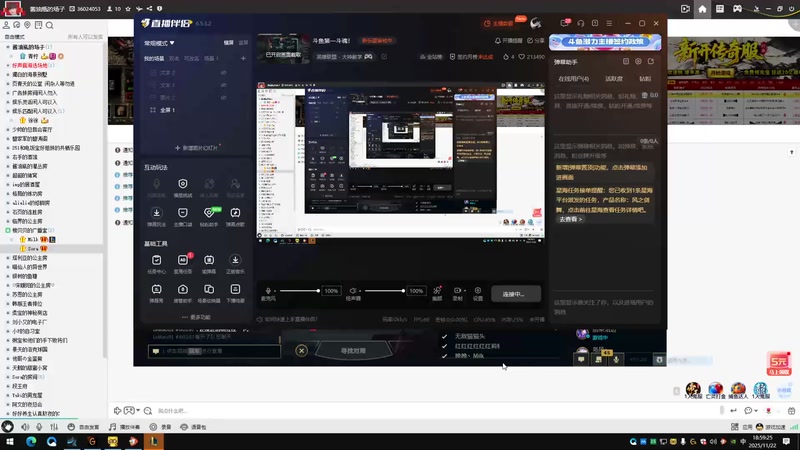This screenshot has height=450, width=800.
Task: Open the hamburger menu icon in title bar
Action: tap(609, 23)
